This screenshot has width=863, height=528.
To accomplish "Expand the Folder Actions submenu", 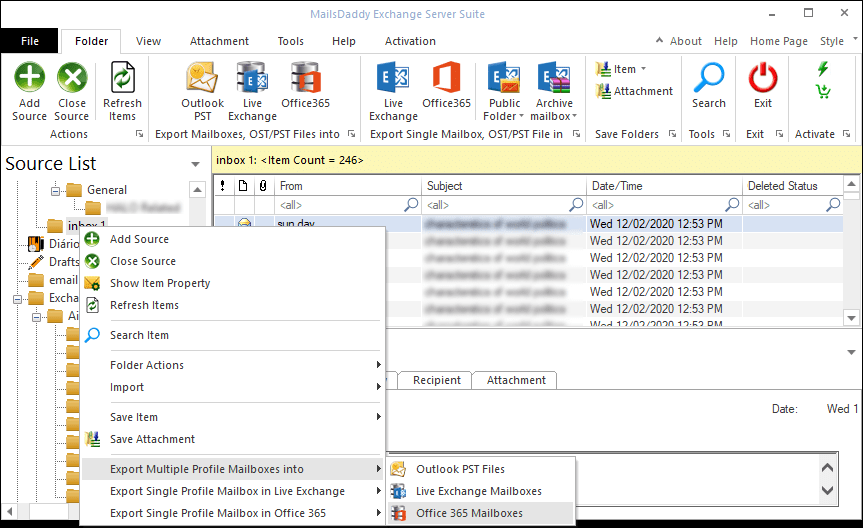I will 232,365.
